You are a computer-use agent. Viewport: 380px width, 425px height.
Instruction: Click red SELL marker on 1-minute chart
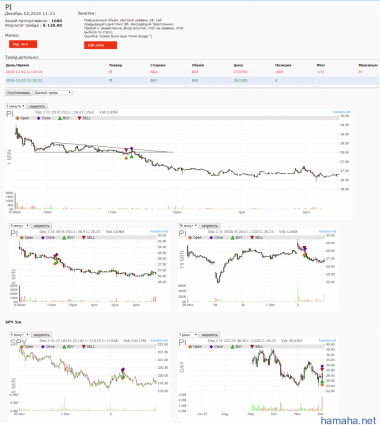126,150
